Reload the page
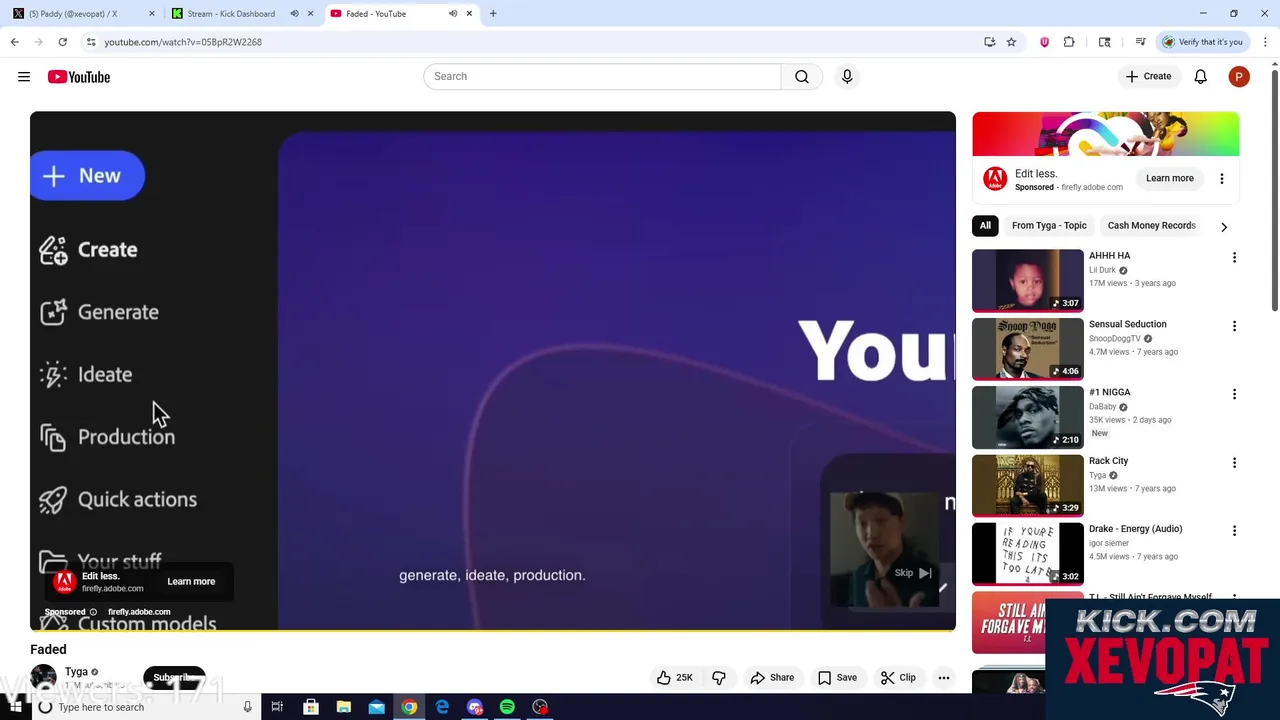The image size is (1280, 720). (62, 42)
